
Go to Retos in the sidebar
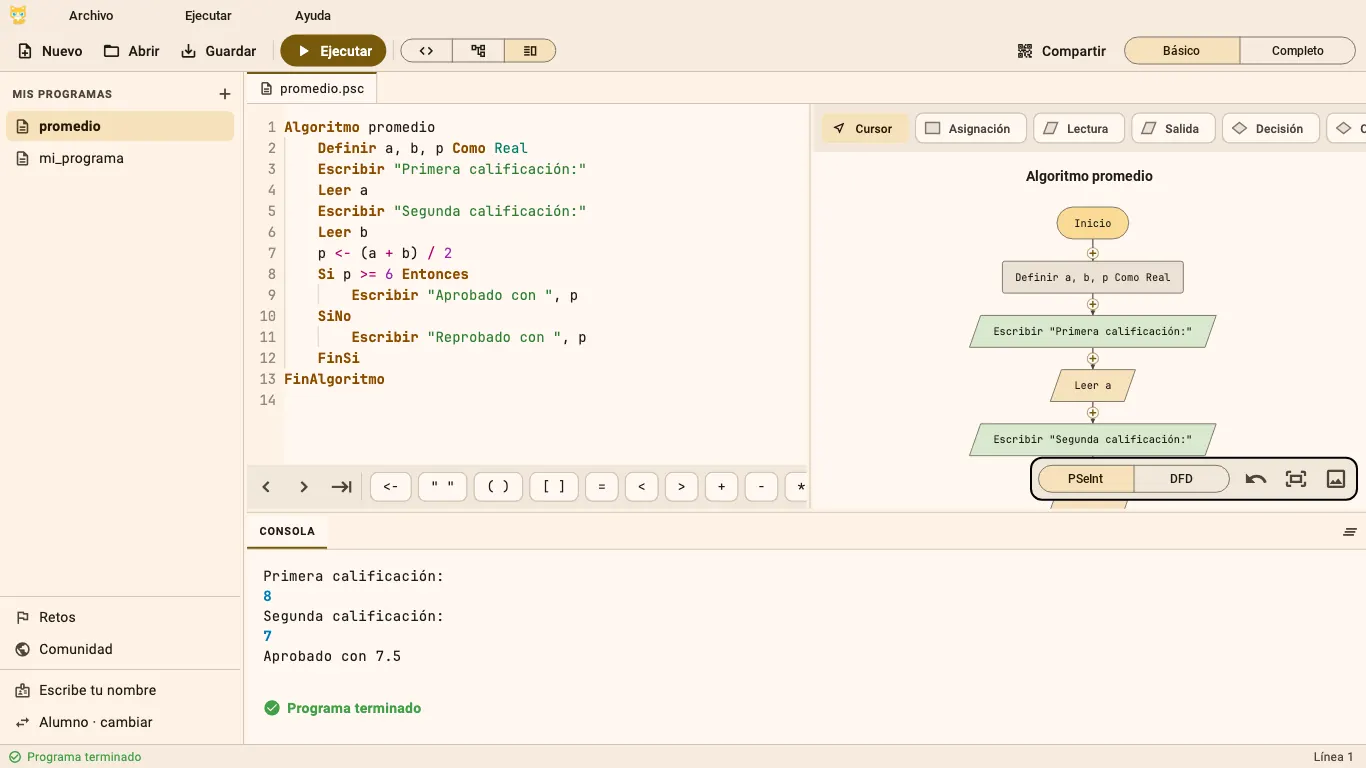pos(120,617)
